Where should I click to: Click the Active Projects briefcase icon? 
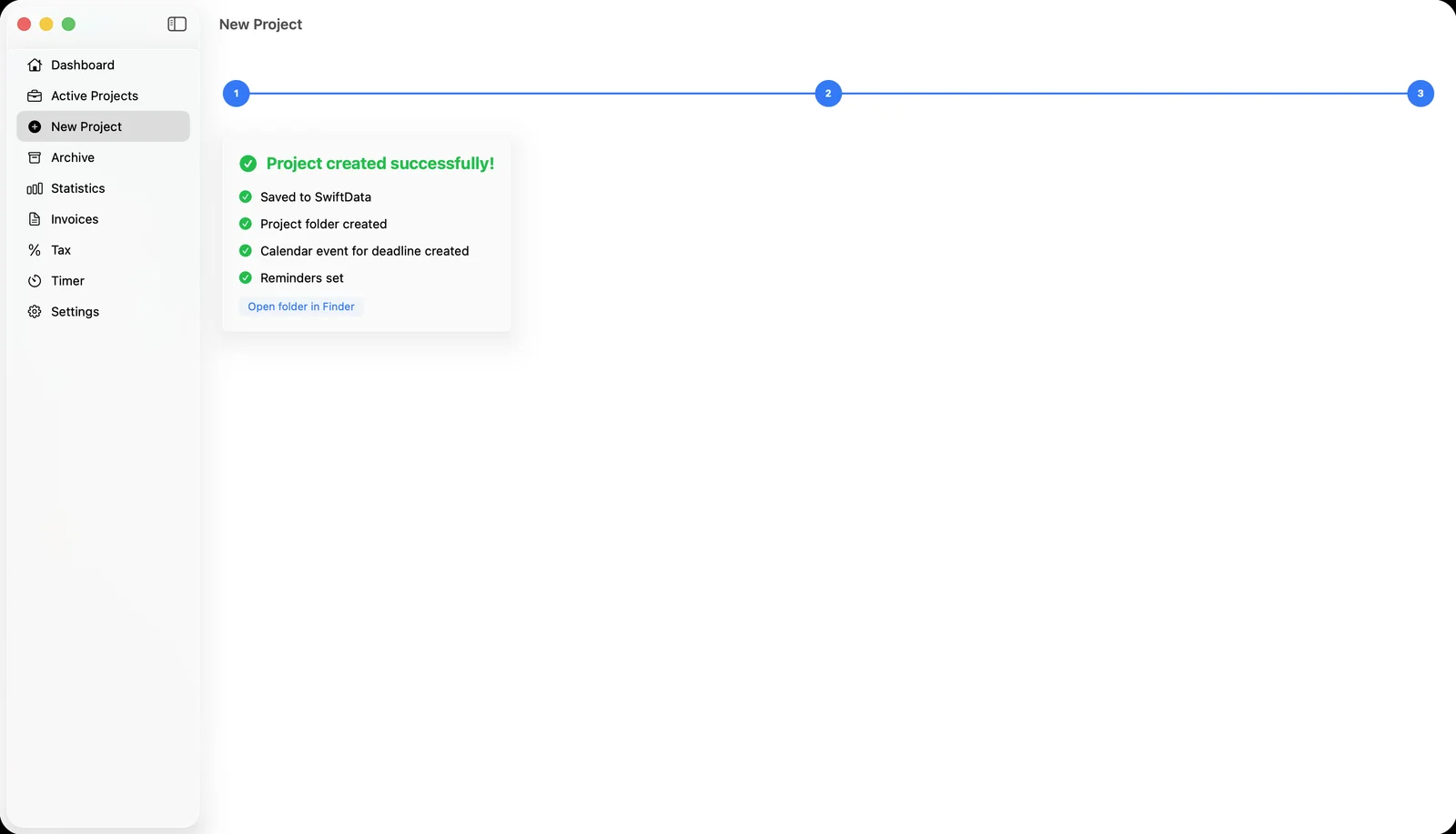click(35, 96)
